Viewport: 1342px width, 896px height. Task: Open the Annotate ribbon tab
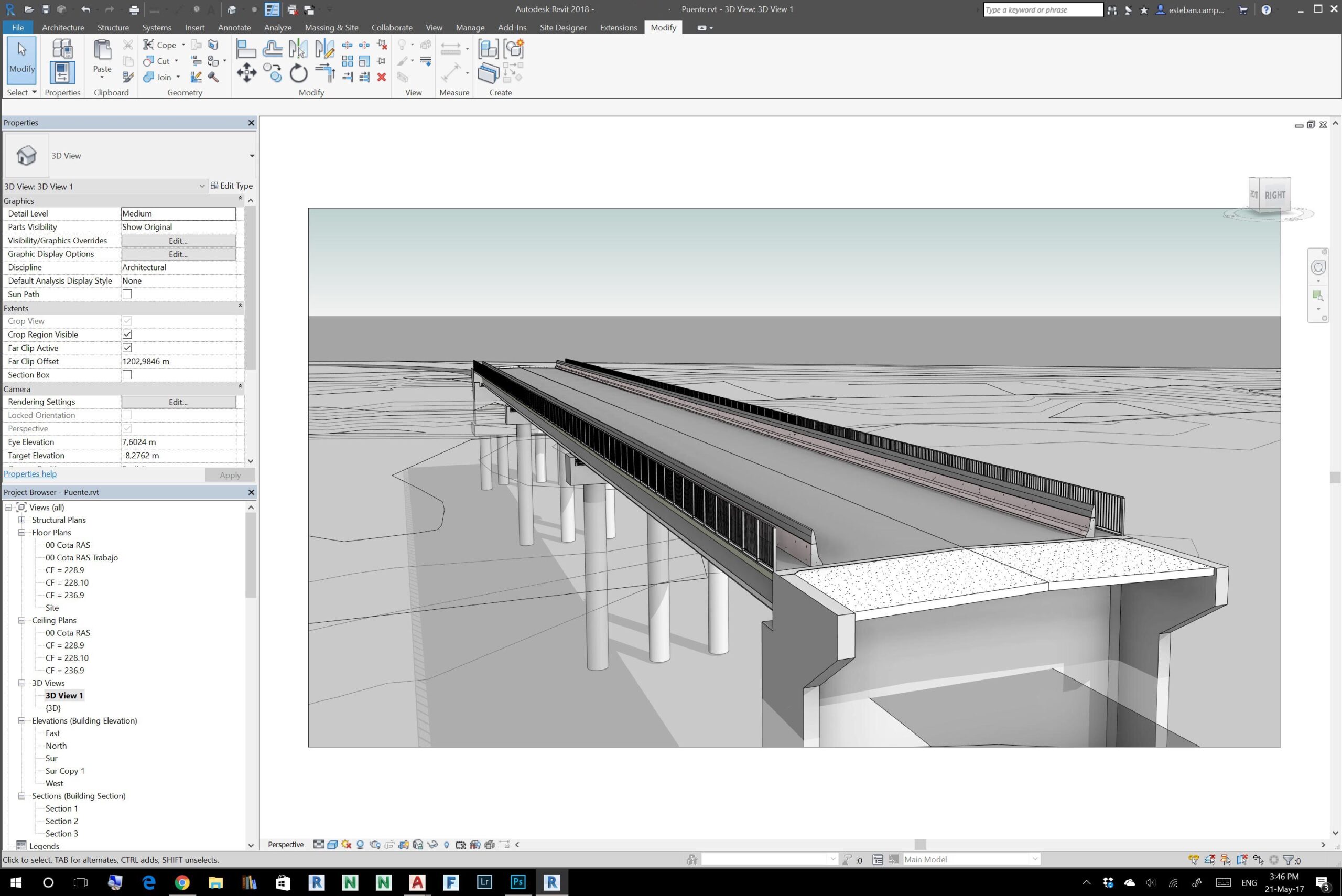234,27
